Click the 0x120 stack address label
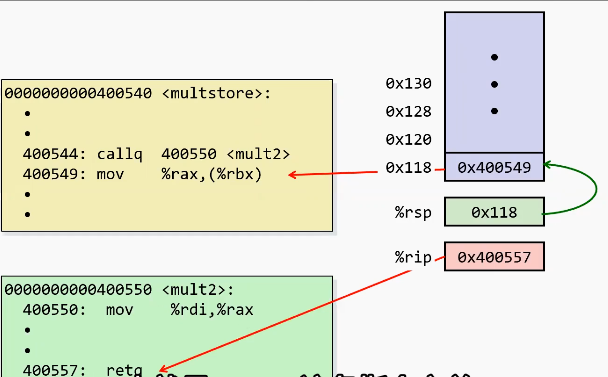 pos(408,140)
